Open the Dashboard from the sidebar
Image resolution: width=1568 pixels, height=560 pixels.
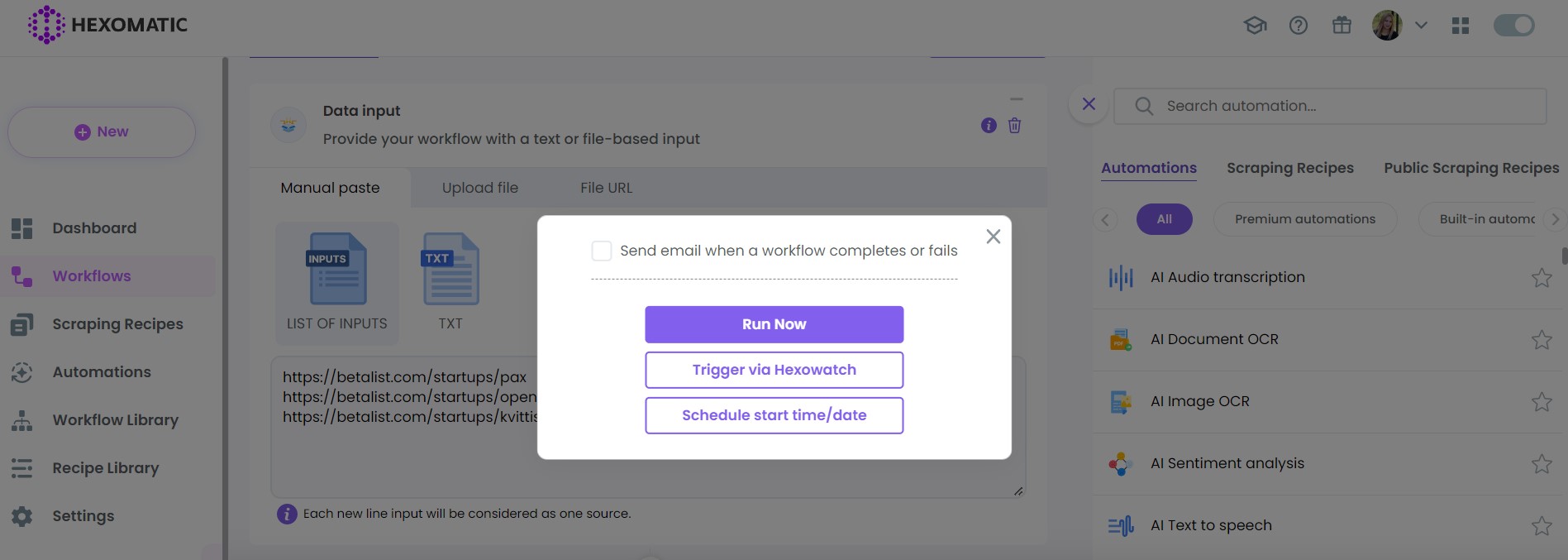click(93, 227)
